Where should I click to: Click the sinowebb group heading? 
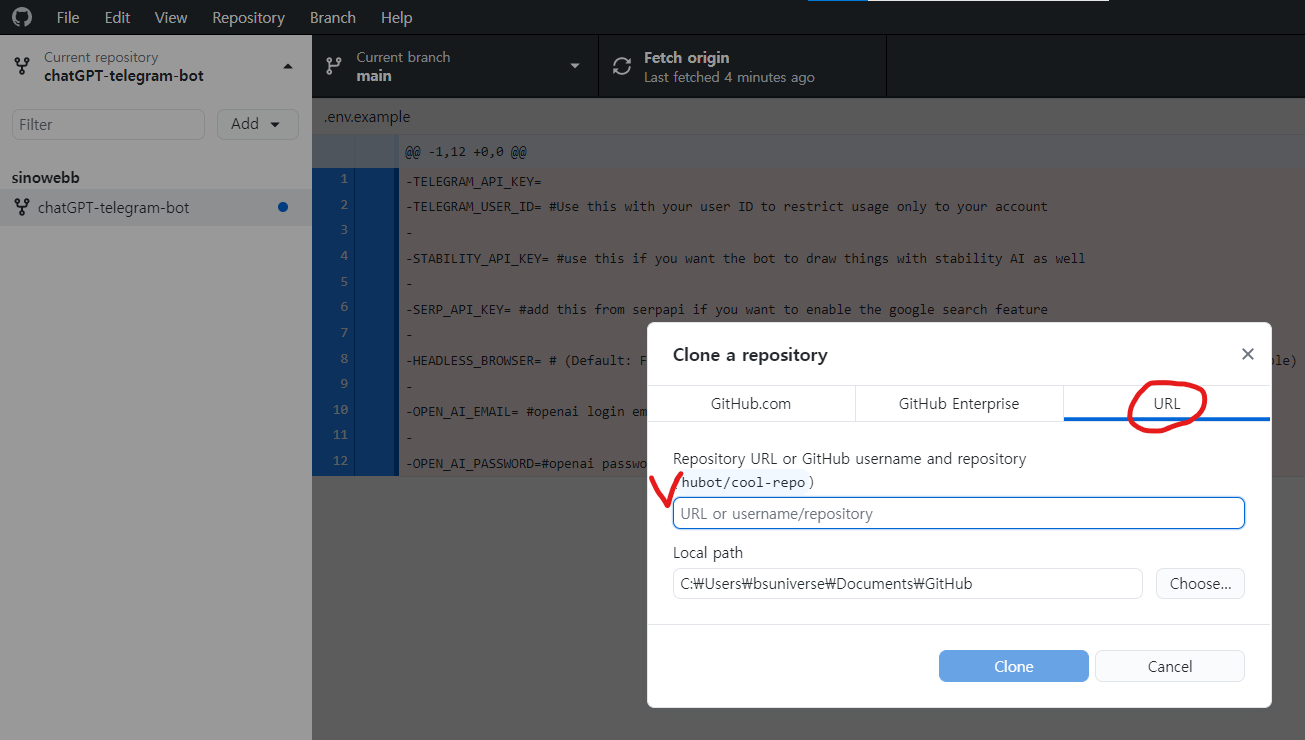point(46,177)
